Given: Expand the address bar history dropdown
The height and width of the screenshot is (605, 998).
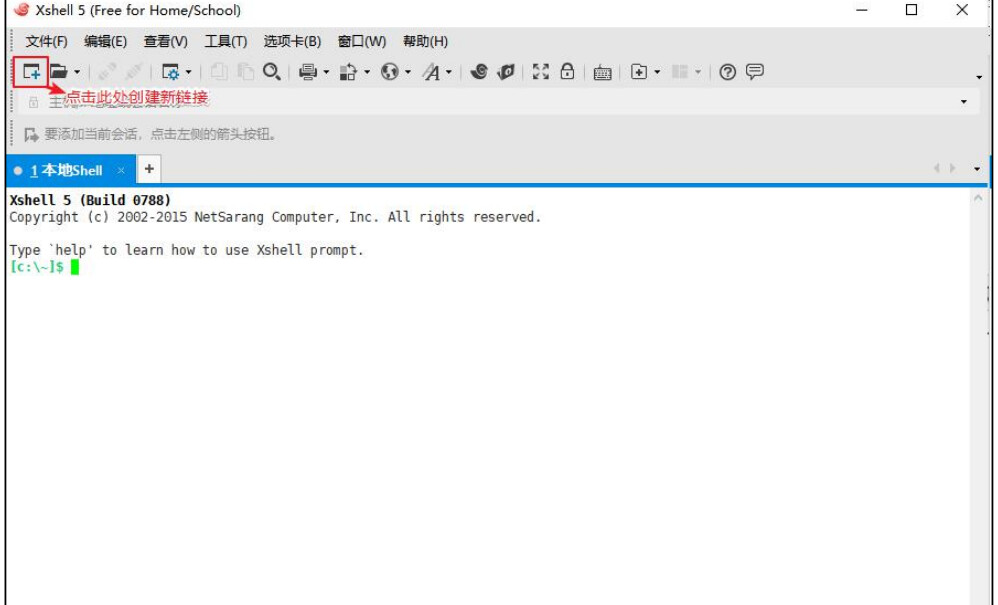Looking at the screenshot, I should point(964,102).
